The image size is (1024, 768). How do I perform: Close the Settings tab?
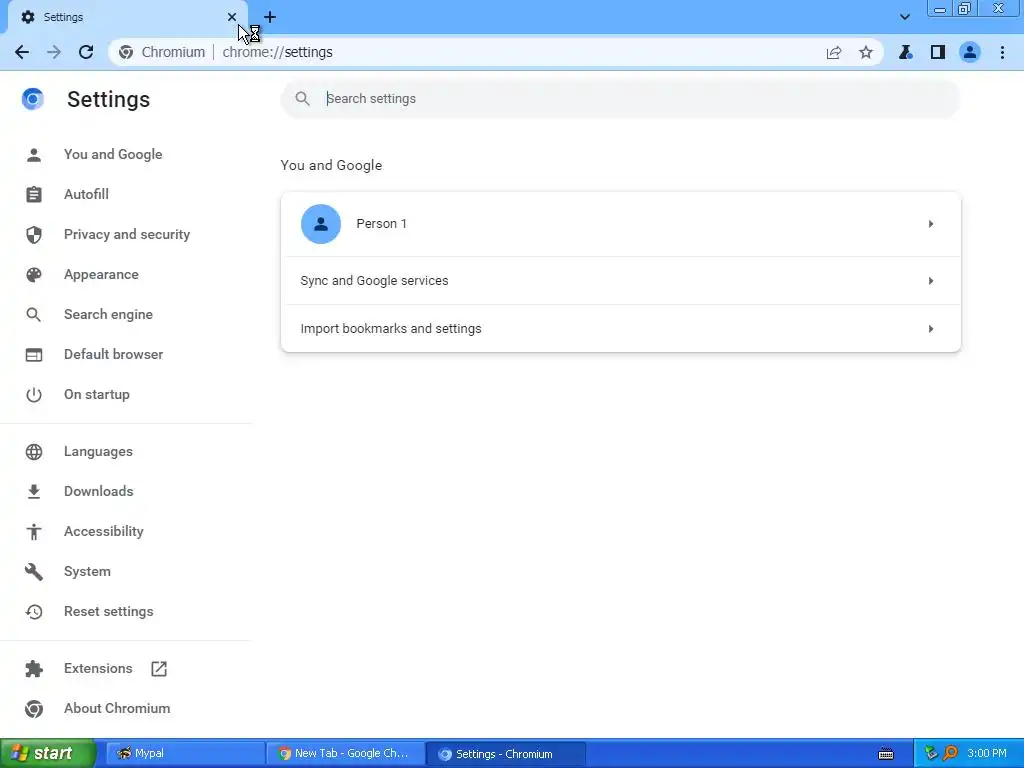pos(232,17)
